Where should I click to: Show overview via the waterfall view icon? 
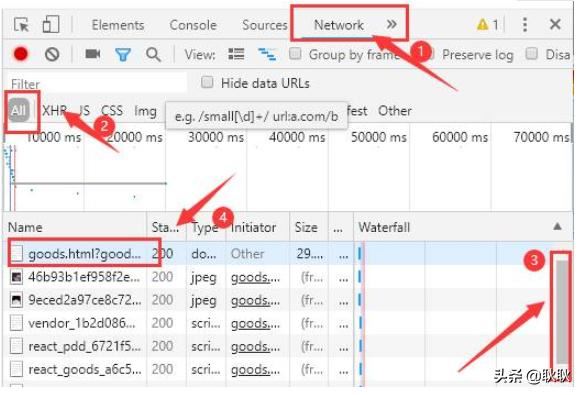[267, 55]
